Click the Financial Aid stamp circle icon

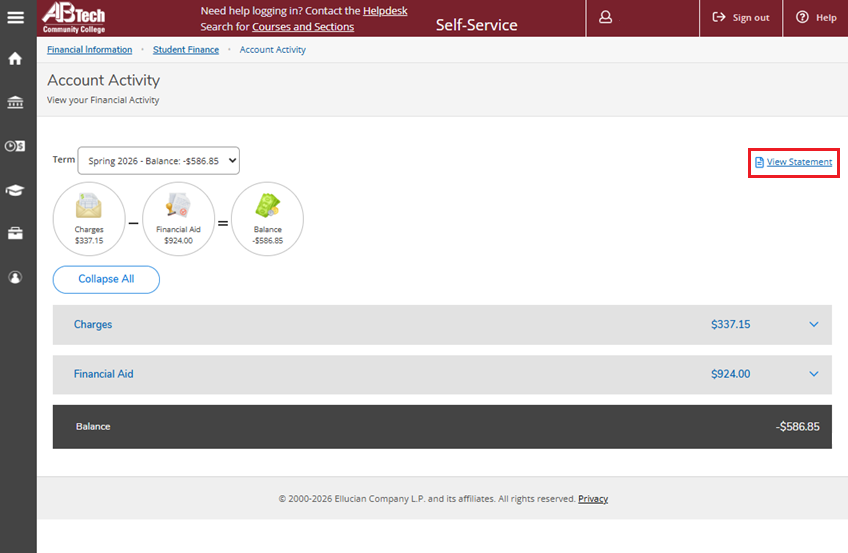(x=178, y=218)
